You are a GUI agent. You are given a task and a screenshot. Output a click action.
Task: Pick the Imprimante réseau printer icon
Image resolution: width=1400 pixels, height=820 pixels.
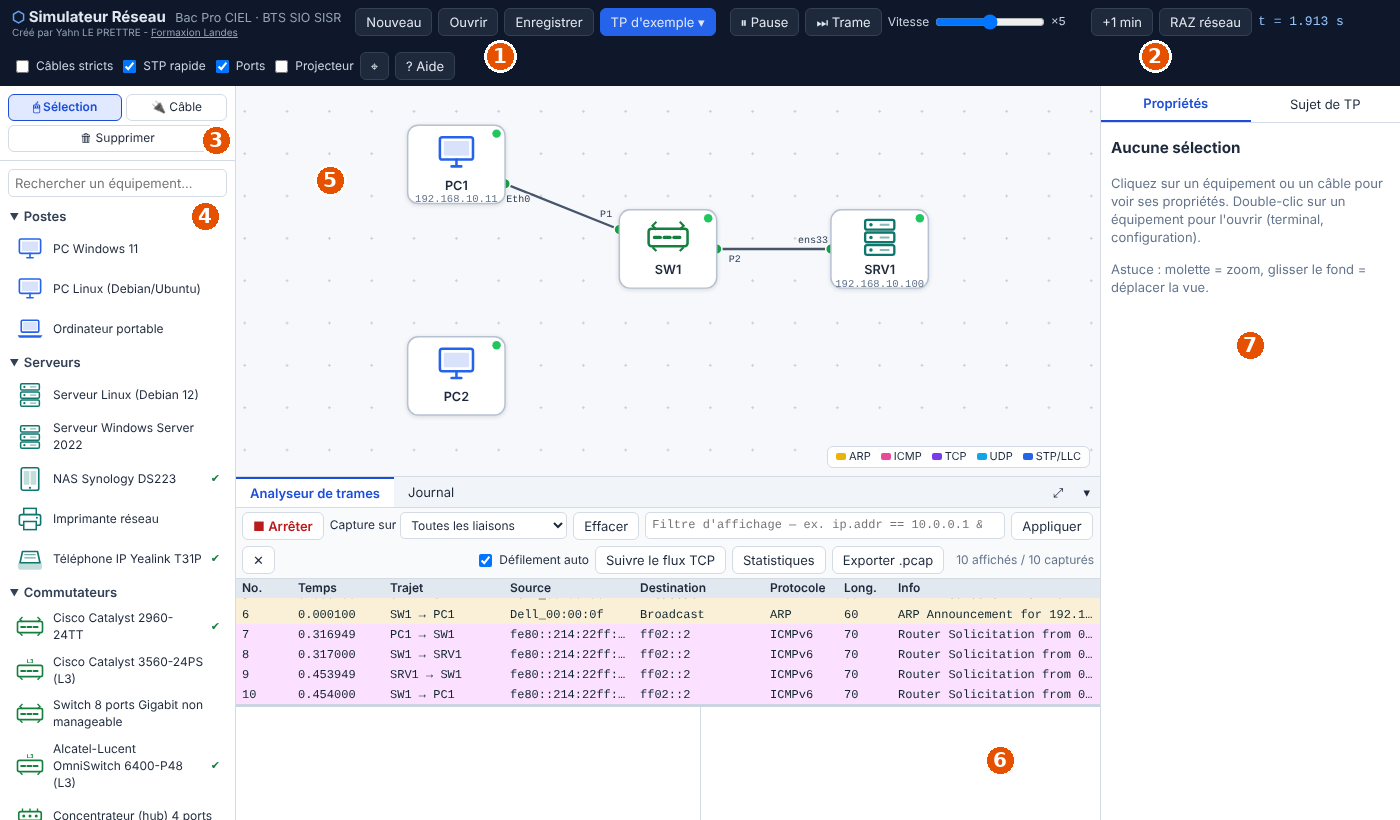coord(30,519)
